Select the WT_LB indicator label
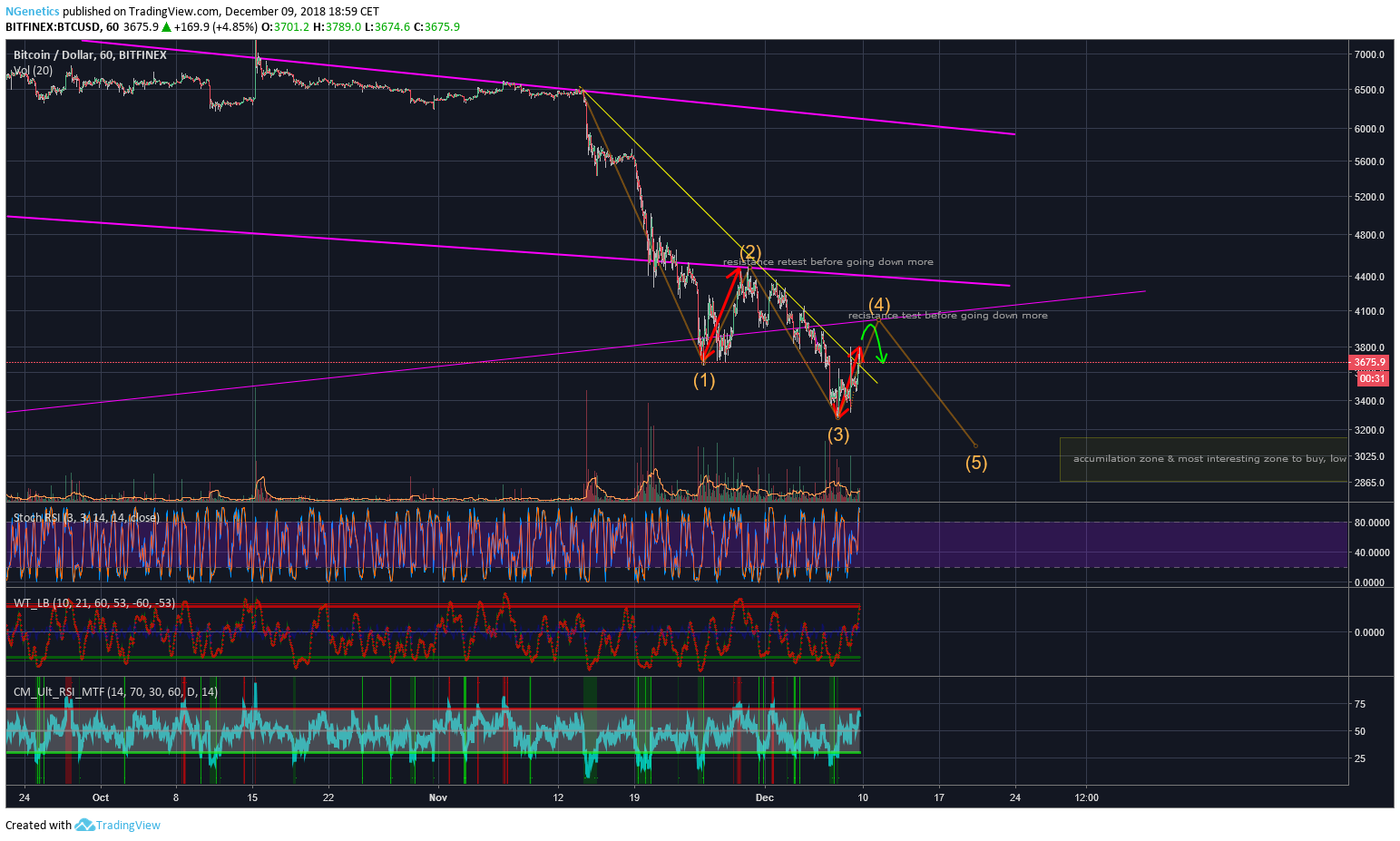1400x841 pixels. (x=94, y=603)
